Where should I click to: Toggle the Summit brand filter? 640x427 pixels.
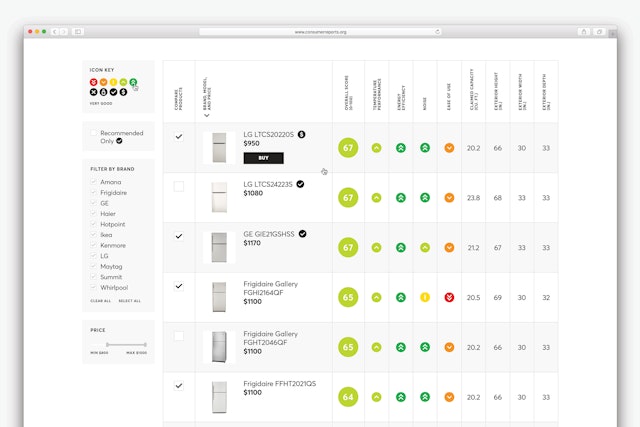tap(93, 277)
